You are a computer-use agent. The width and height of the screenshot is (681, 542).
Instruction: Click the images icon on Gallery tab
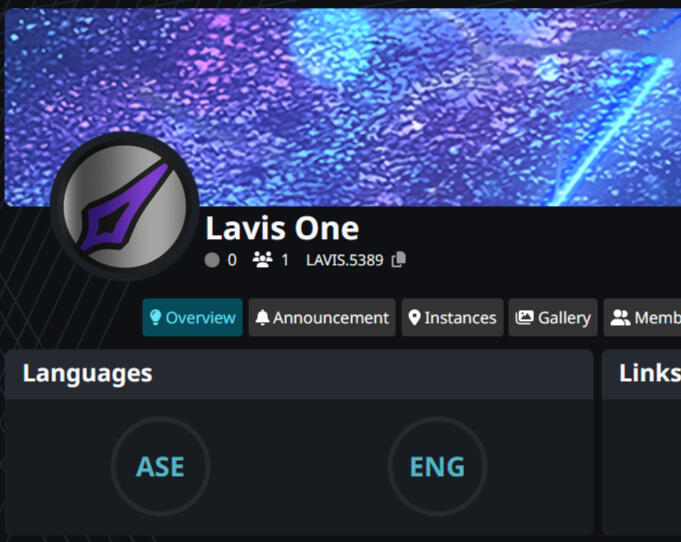524,317
